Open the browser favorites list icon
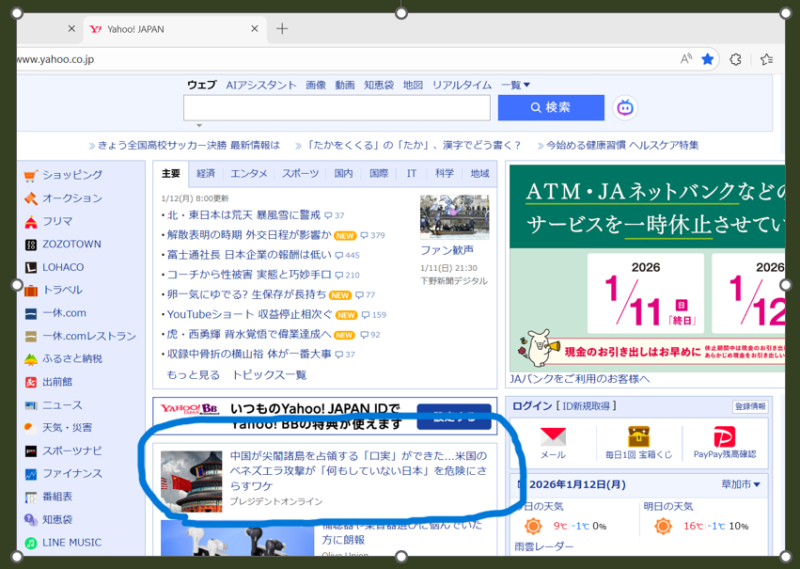This screenshot has width=800, height=569. click(766, 59)
